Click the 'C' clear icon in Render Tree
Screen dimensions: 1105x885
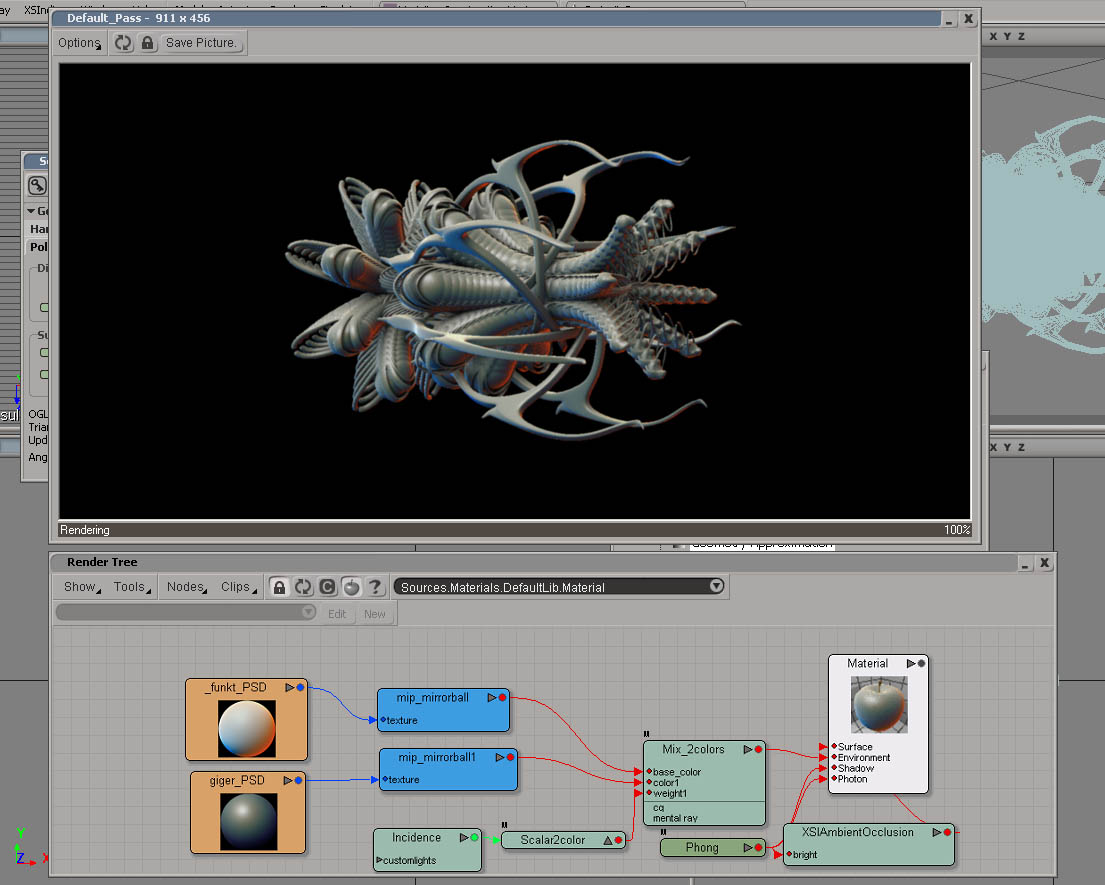327,587
